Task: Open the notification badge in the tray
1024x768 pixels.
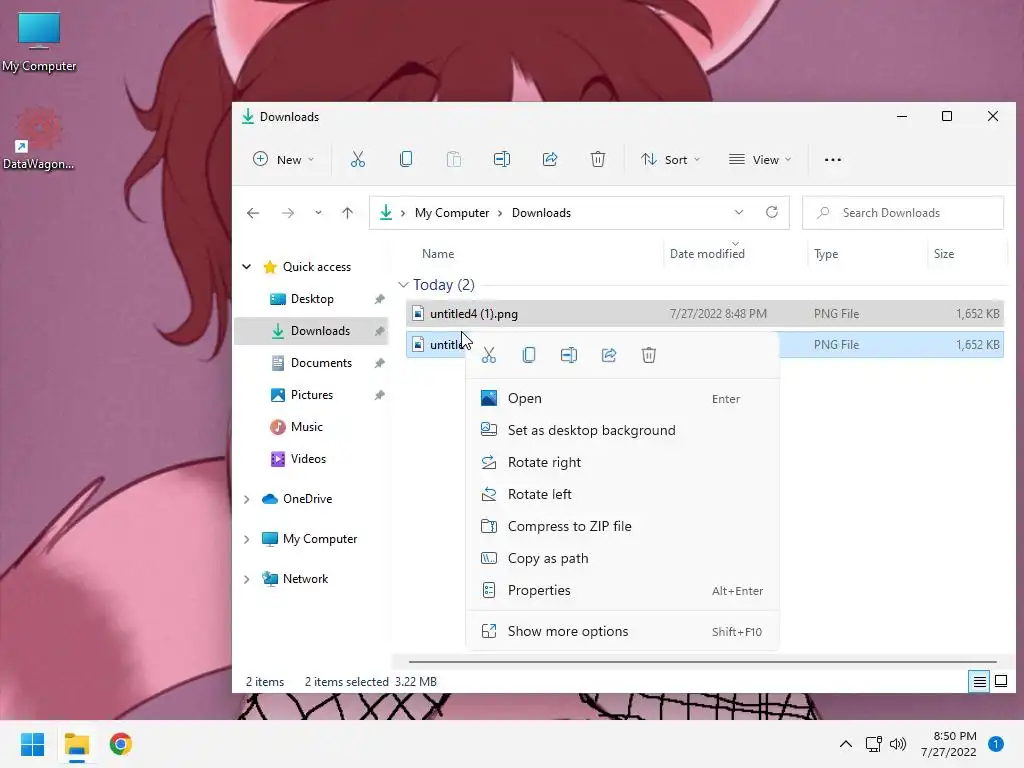Action: point(995,744)
